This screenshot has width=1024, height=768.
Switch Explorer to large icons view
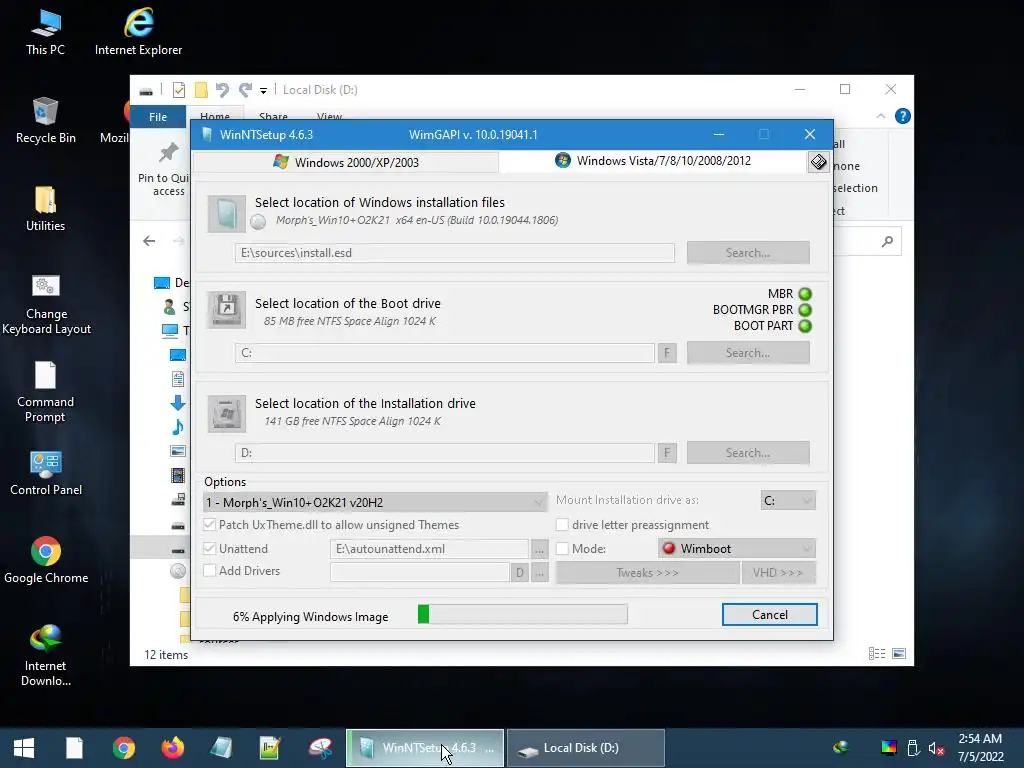899,654
